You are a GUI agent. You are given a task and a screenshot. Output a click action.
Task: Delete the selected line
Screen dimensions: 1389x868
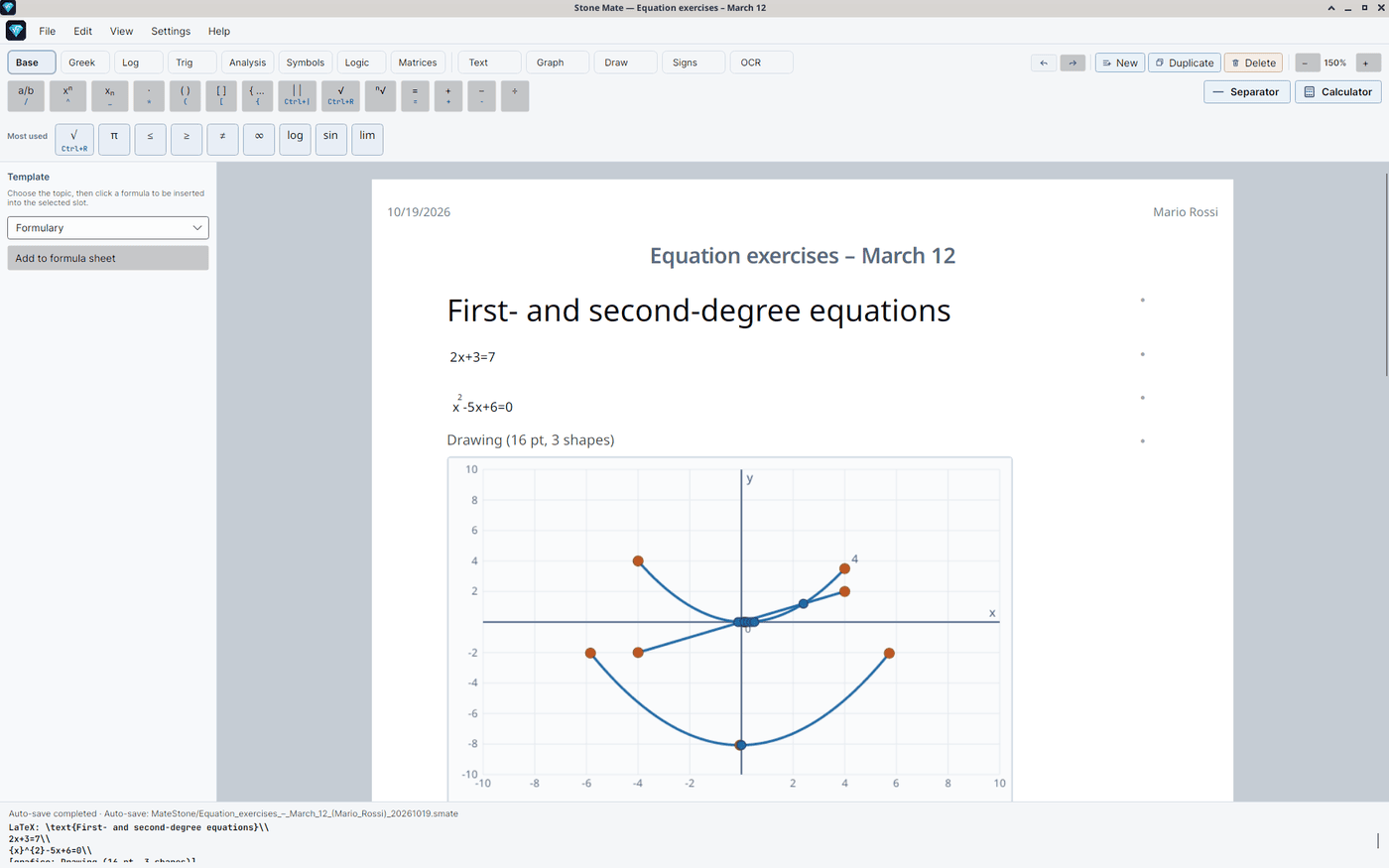click(x=1254, y=62)
